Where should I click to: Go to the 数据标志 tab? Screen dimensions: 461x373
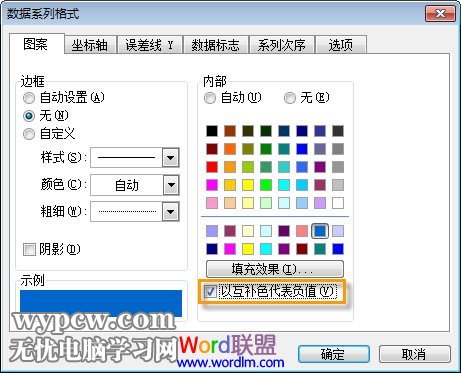pos(215,45)
